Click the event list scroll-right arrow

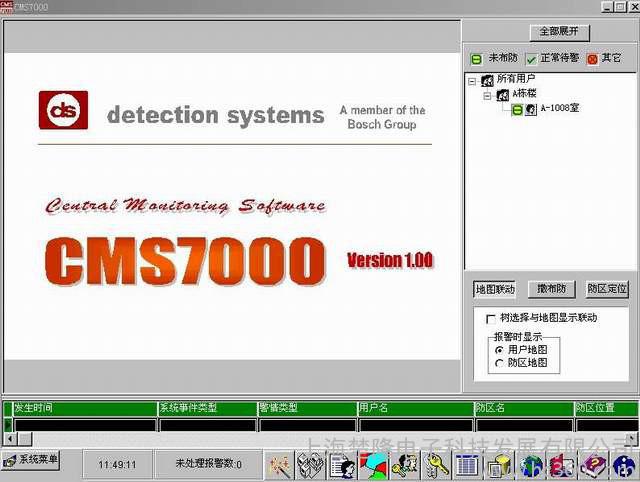(632, 439)
